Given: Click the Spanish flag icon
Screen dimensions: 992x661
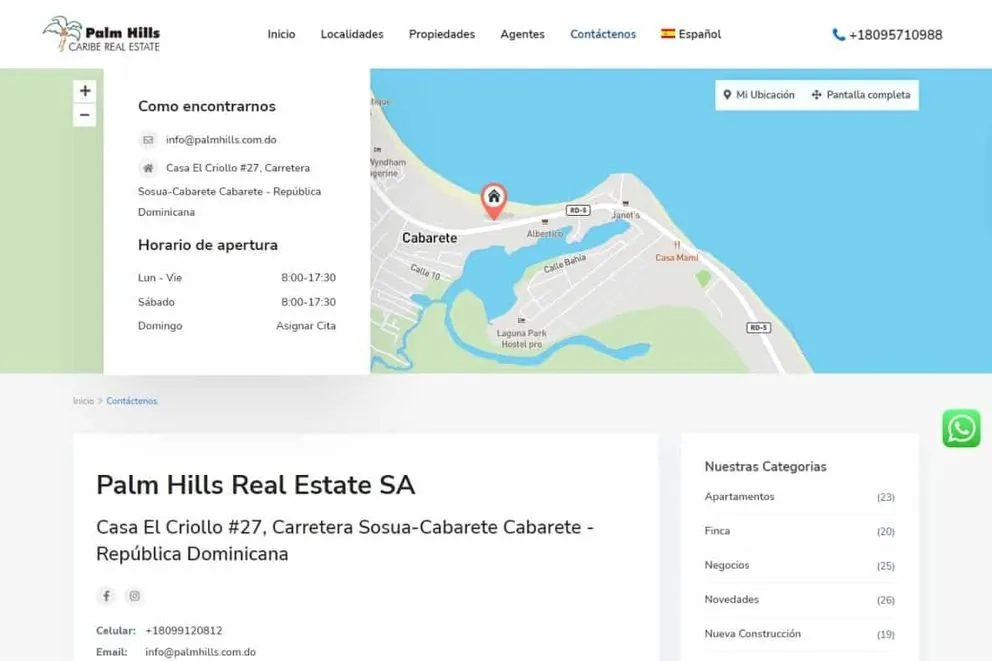Looking at the screenshot, I should [667, 34].
